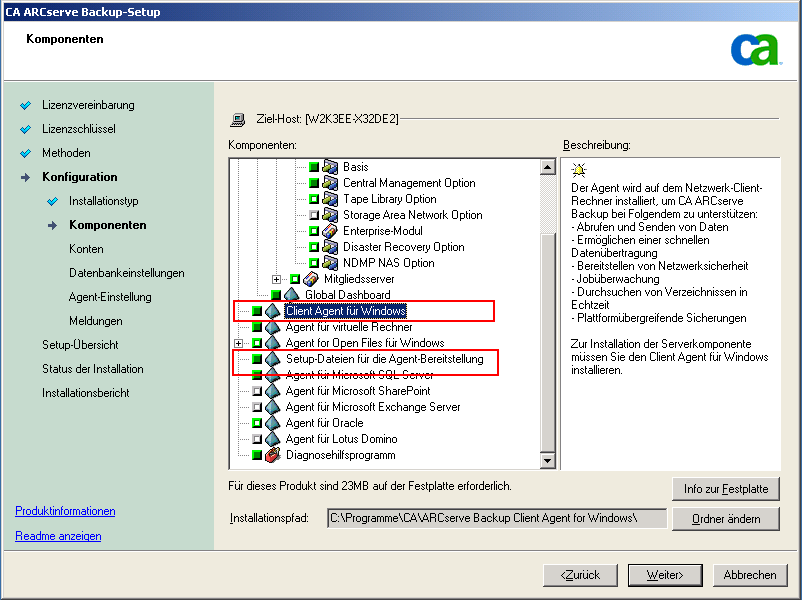Click the Ziel-Host computer icon

[238, 119]
